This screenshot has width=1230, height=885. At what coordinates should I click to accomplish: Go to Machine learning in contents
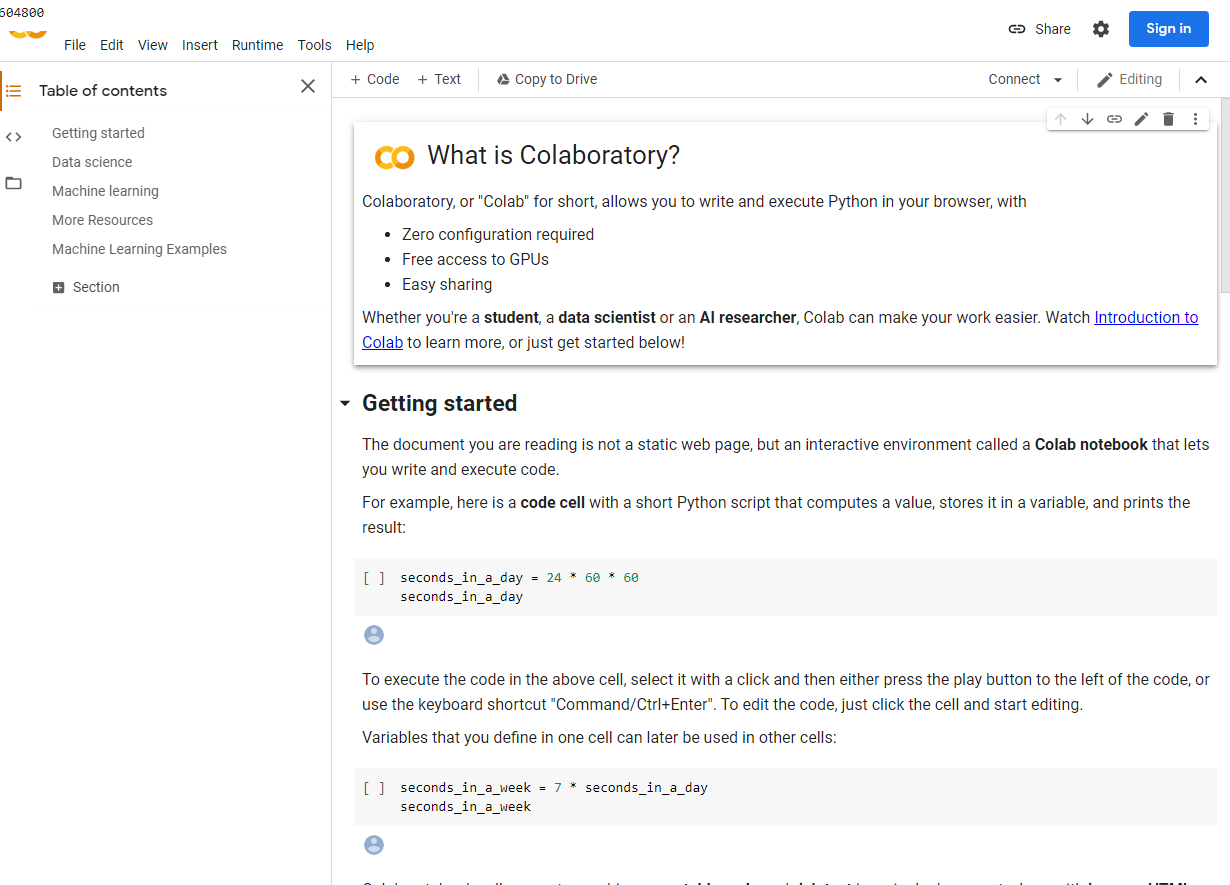click(x=105, y=191)
